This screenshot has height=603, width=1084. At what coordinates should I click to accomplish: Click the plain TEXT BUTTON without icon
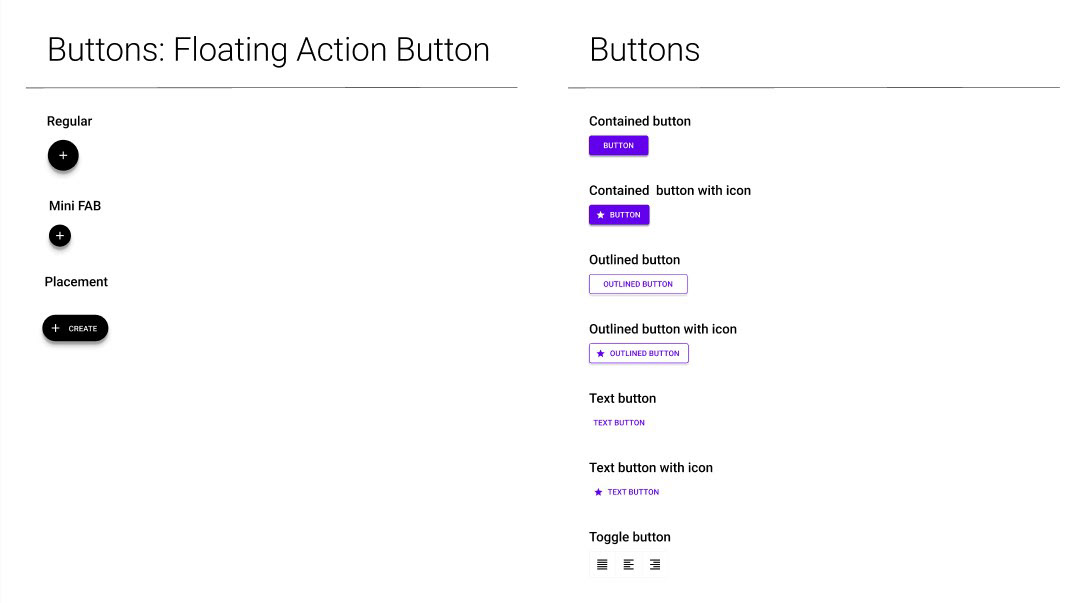[619, 423]
